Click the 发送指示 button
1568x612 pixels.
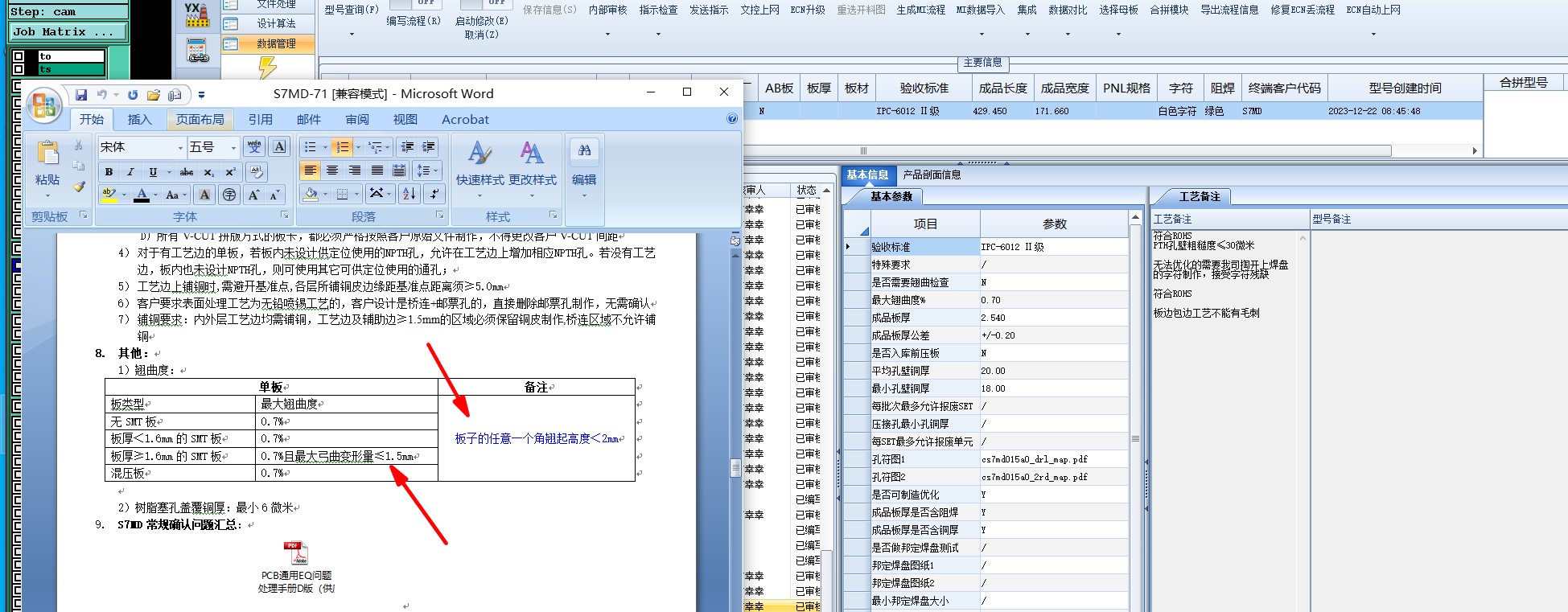tap(709, 10)
